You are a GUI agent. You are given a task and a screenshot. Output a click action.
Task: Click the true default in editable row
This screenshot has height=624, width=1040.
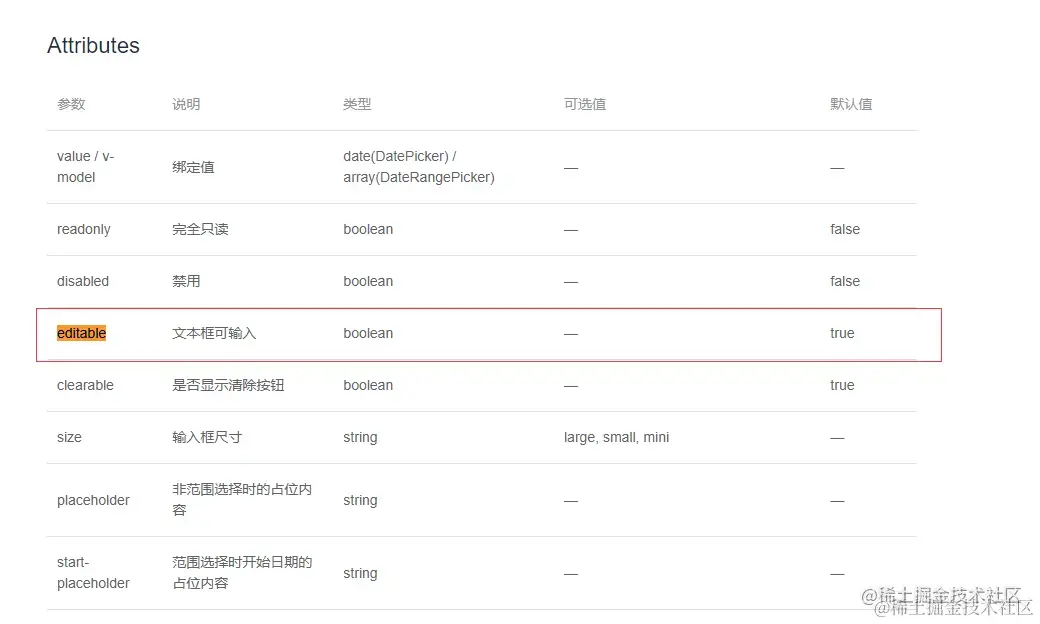pos(842,333)
